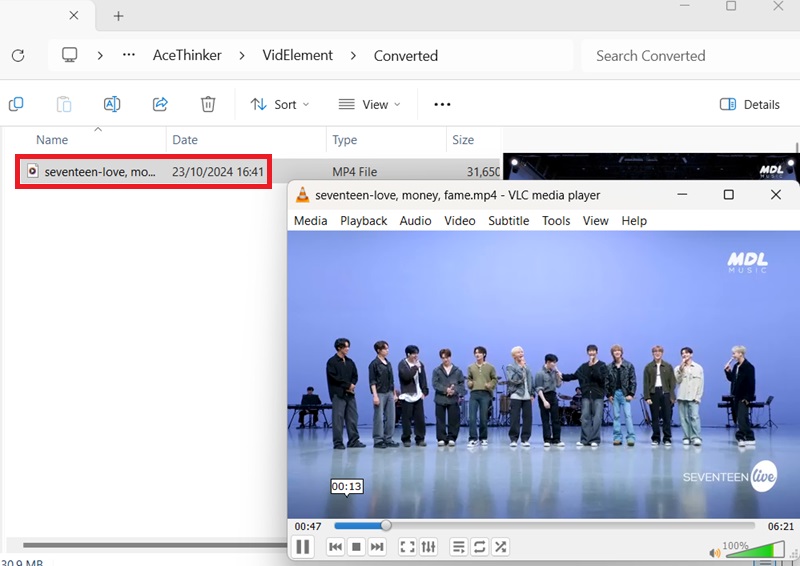
Task: Expand chevron after This PC icon
Action: tap(100, 55)
